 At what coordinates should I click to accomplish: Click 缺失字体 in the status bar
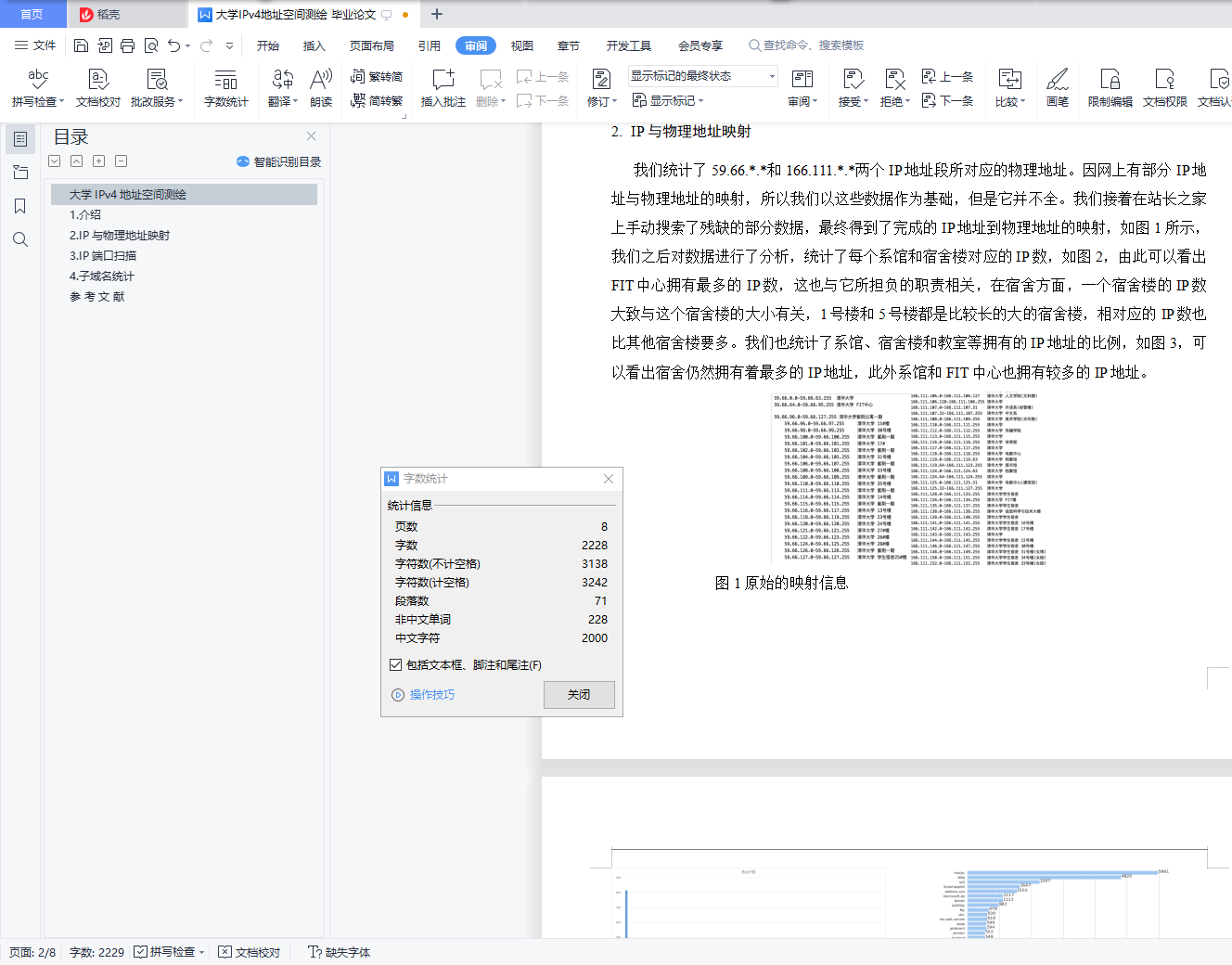339,952
